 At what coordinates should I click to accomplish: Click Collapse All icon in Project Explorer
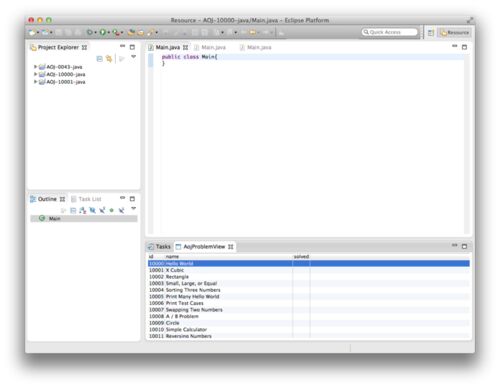[99, 59]
